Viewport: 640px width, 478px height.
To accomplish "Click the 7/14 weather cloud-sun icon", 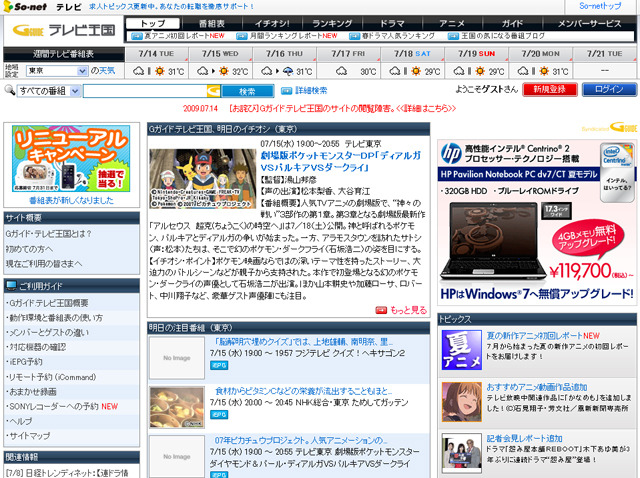I will click(149, 71).
